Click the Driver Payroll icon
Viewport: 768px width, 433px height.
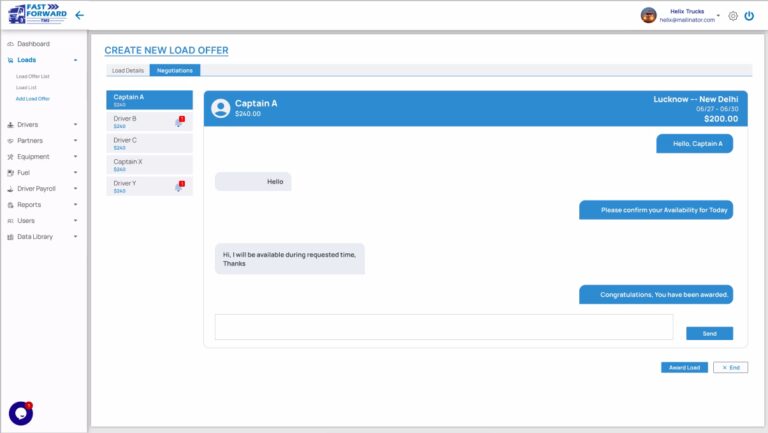(x=10, y=189)
